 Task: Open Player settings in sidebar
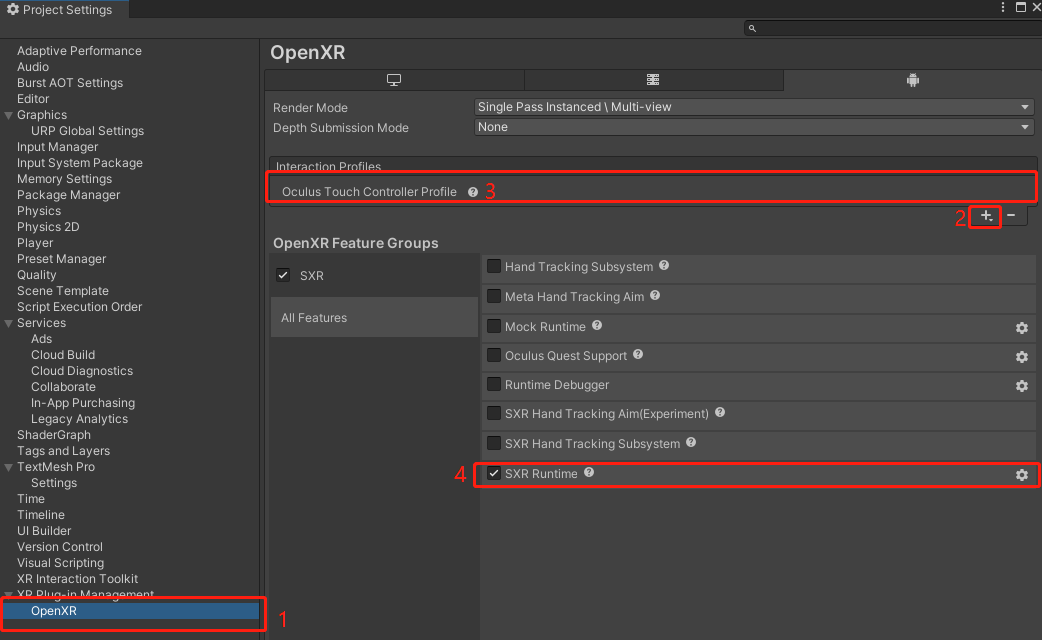[x=35, y=243]
